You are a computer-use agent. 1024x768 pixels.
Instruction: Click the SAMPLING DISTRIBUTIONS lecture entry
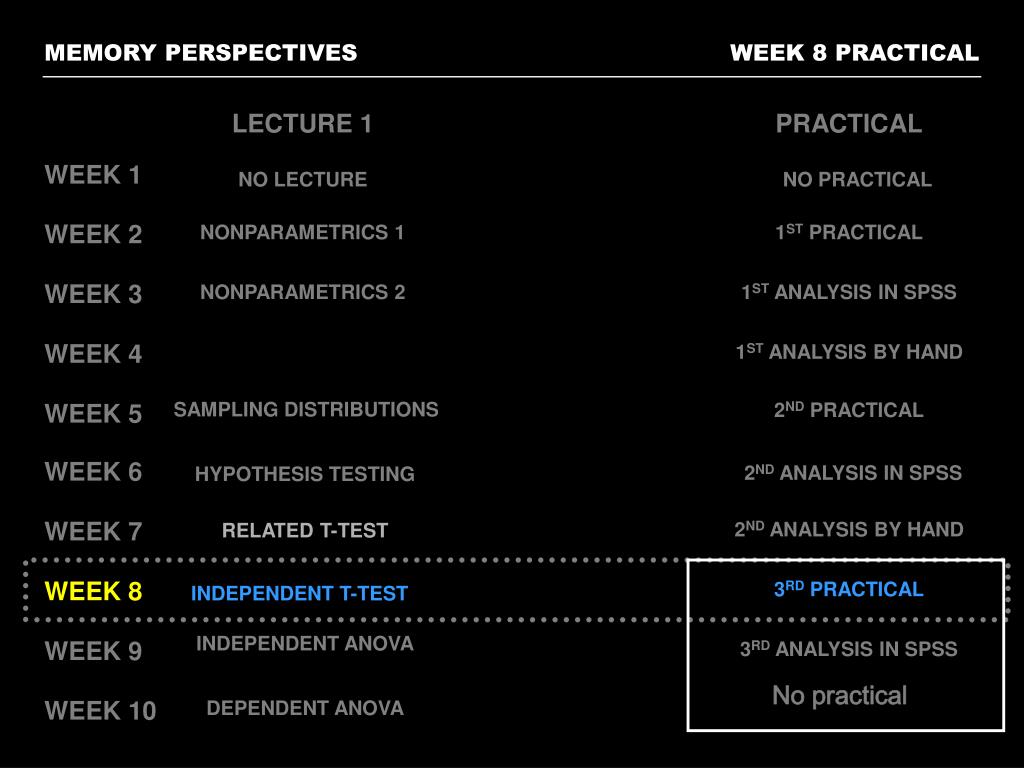306,409
